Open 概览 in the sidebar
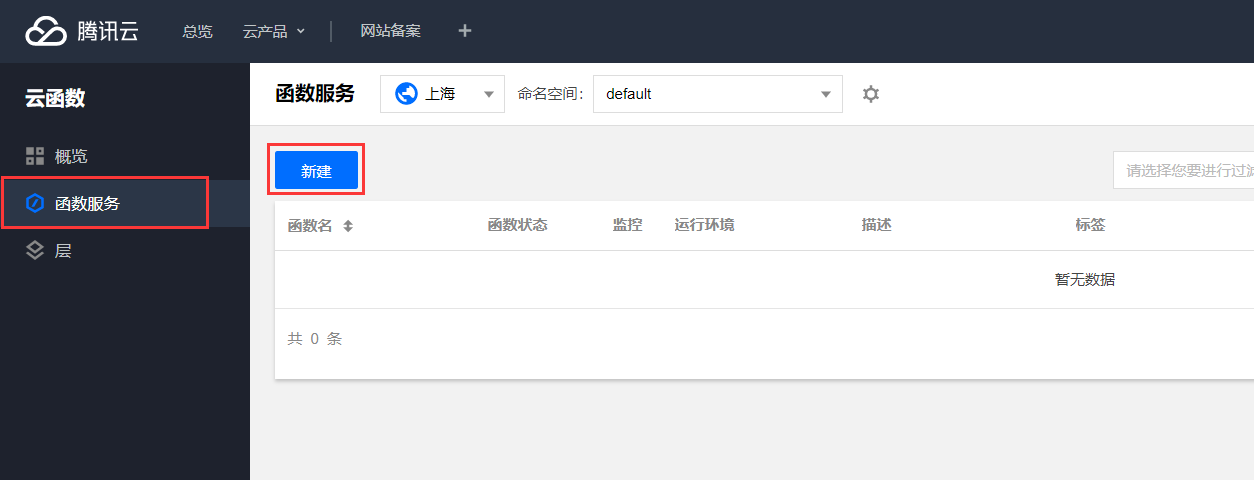1254x480 pixels. 125,156
